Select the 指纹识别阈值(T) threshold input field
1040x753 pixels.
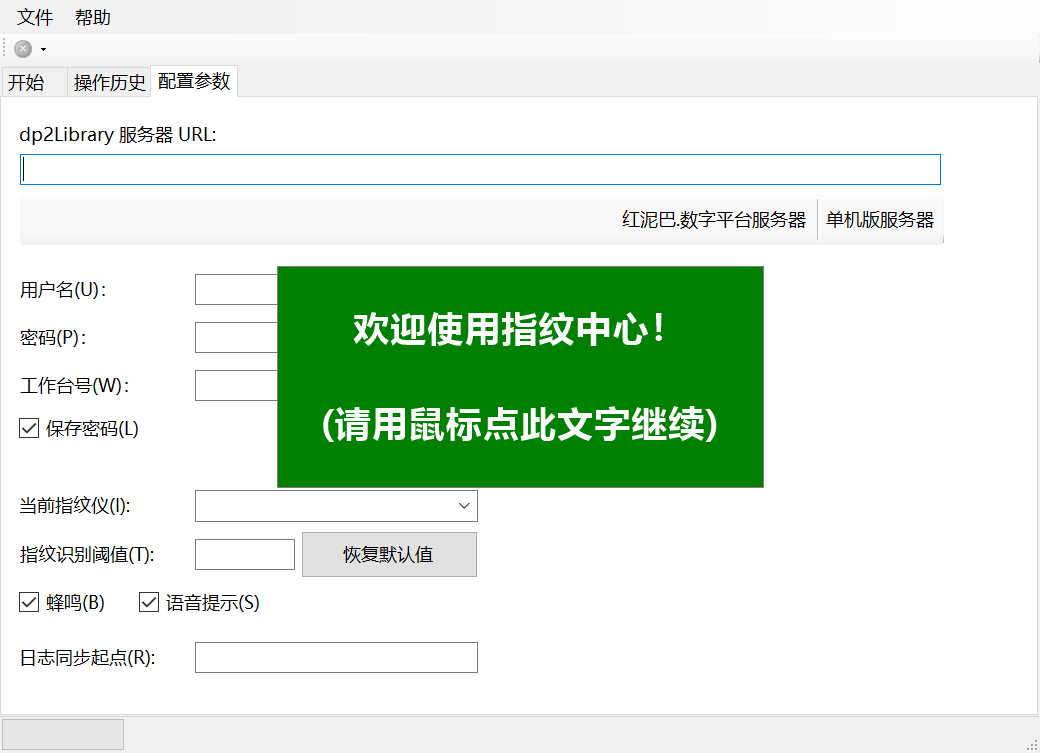pos(244,554)
